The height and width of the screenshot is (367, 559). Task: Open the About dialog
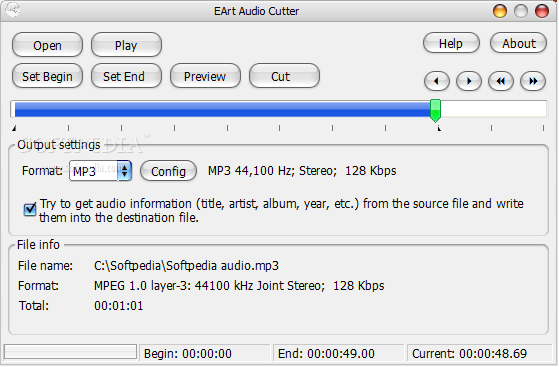pos(518,43)
